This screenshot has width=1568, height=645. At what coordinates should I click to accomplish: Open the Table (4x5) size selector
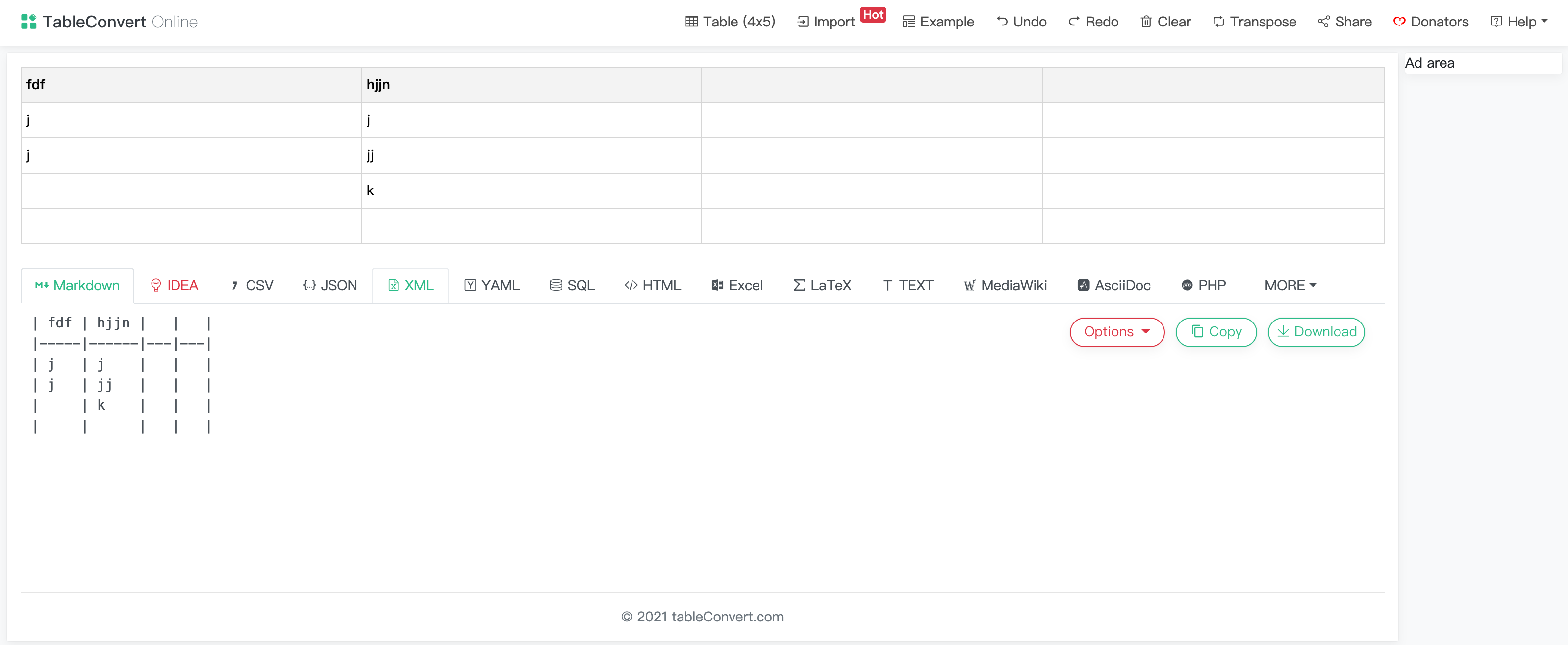click(x=730, y=22)
